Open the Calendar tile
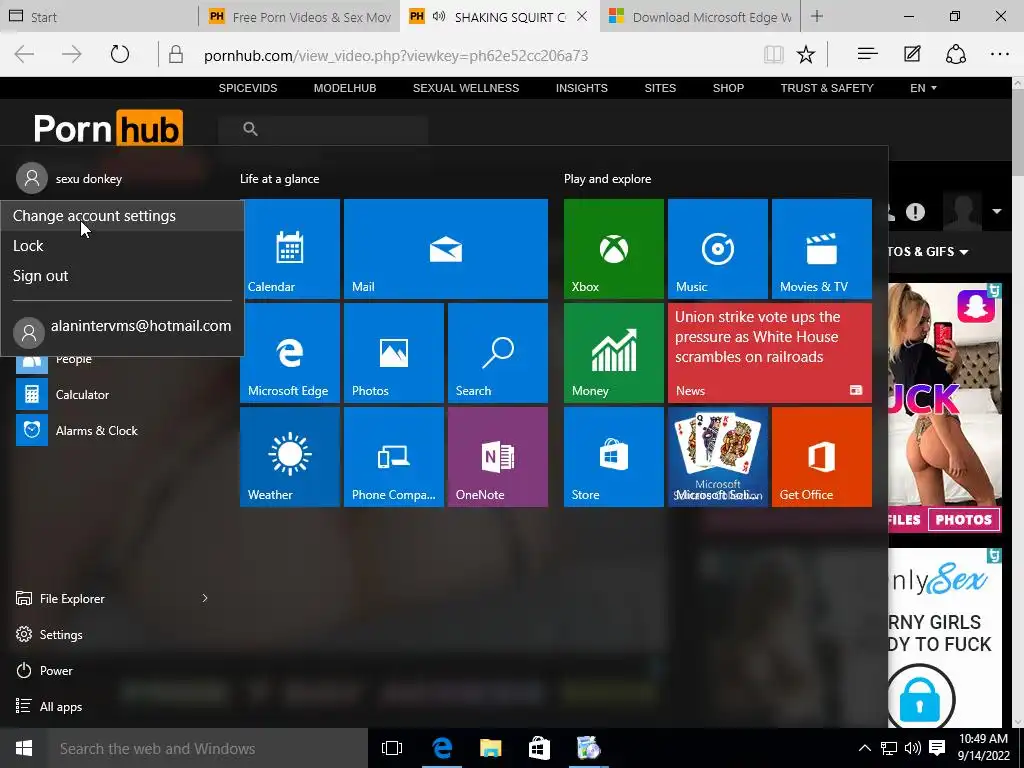The image size is (1024, 768). coord(290,249)
